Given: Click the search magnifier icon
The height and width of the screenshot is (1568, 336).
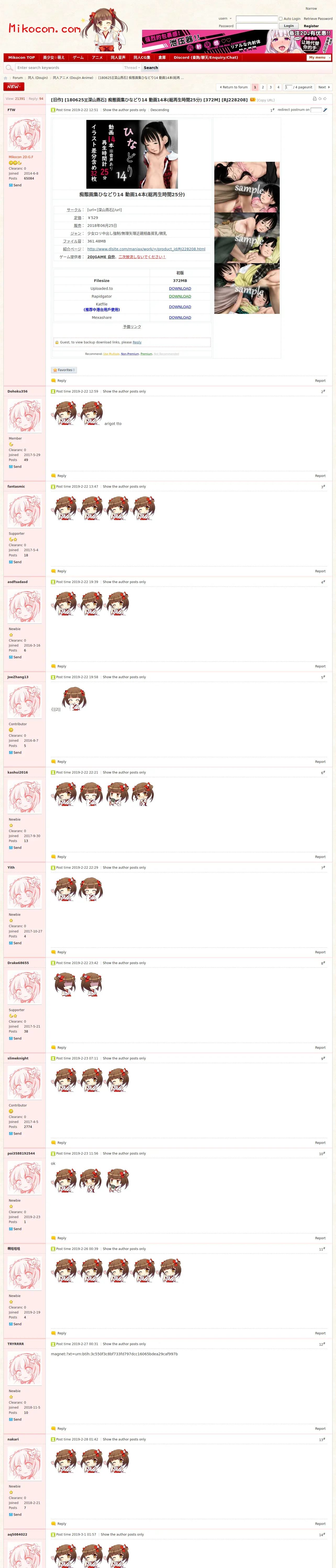Looking at the screenshot, I should 9,68.
